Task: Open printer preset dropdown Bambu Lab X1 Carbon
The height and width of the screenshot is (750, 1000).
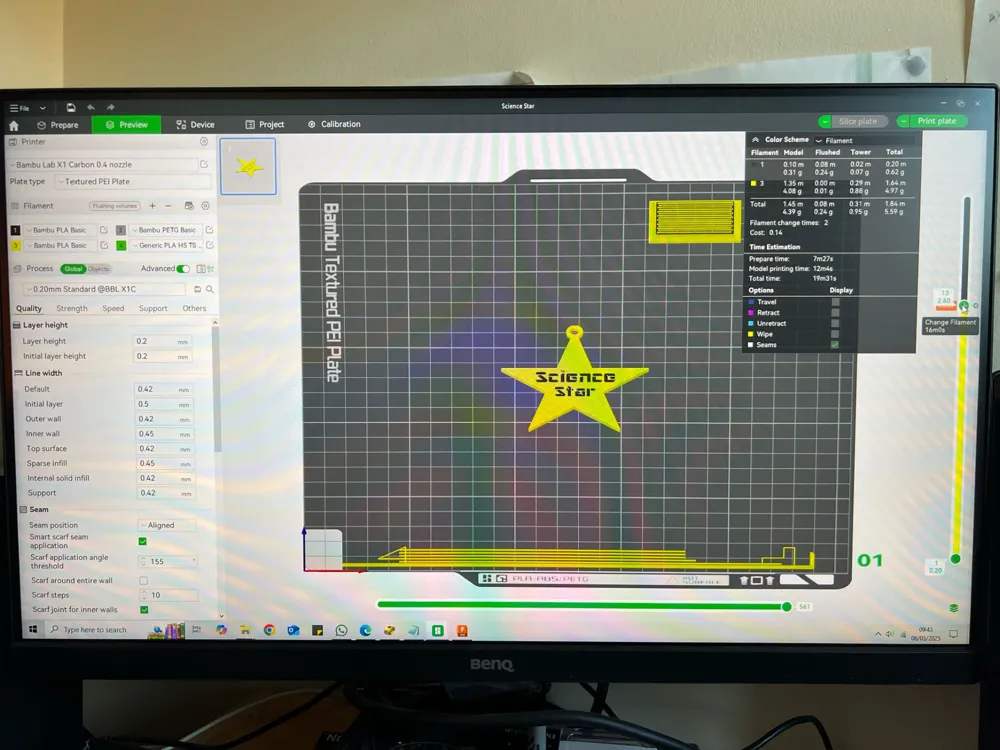Action: point(103,165)
